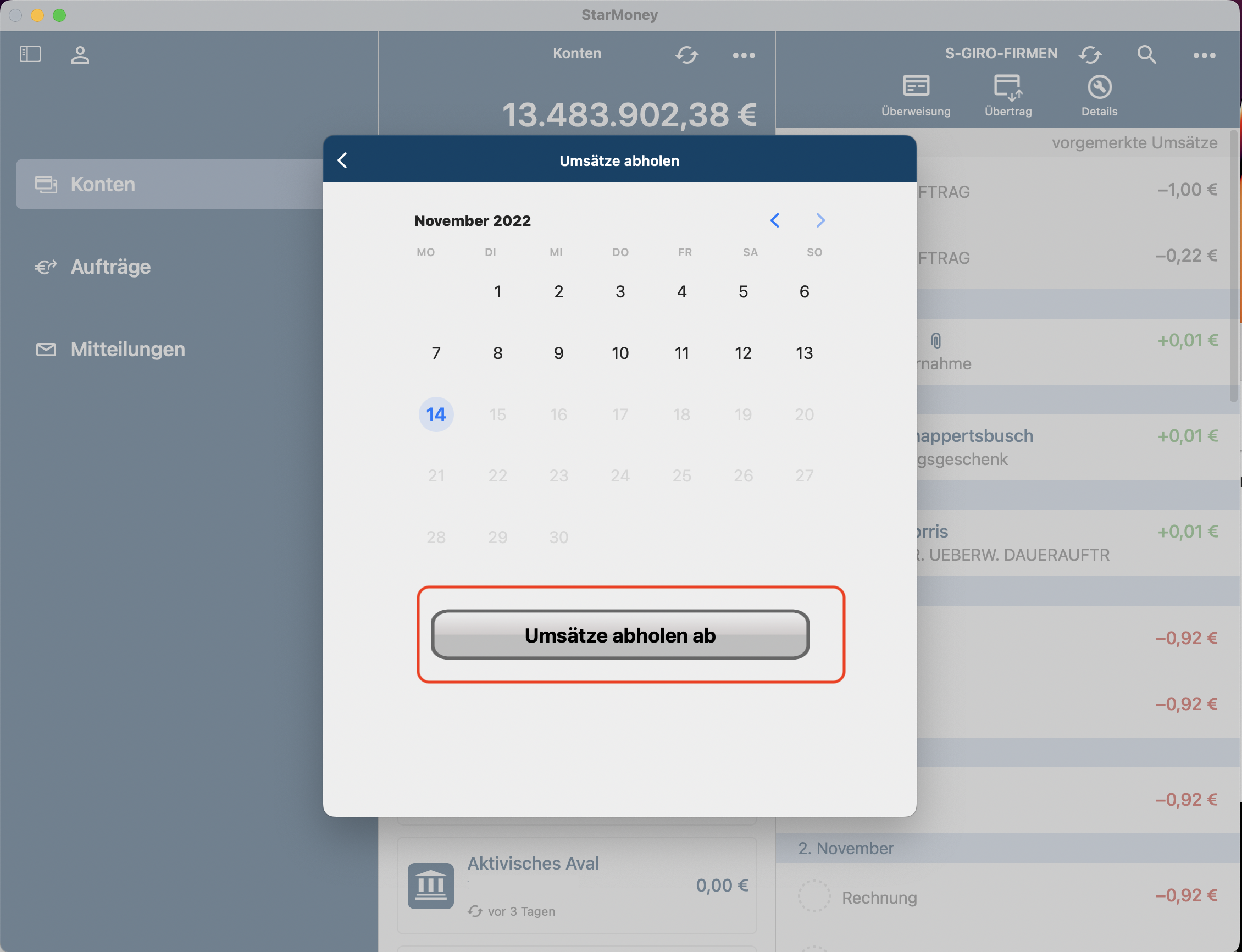Click the transactions list scrollbar
The image size is (1242, 952).
click(x=1233, y=267)
